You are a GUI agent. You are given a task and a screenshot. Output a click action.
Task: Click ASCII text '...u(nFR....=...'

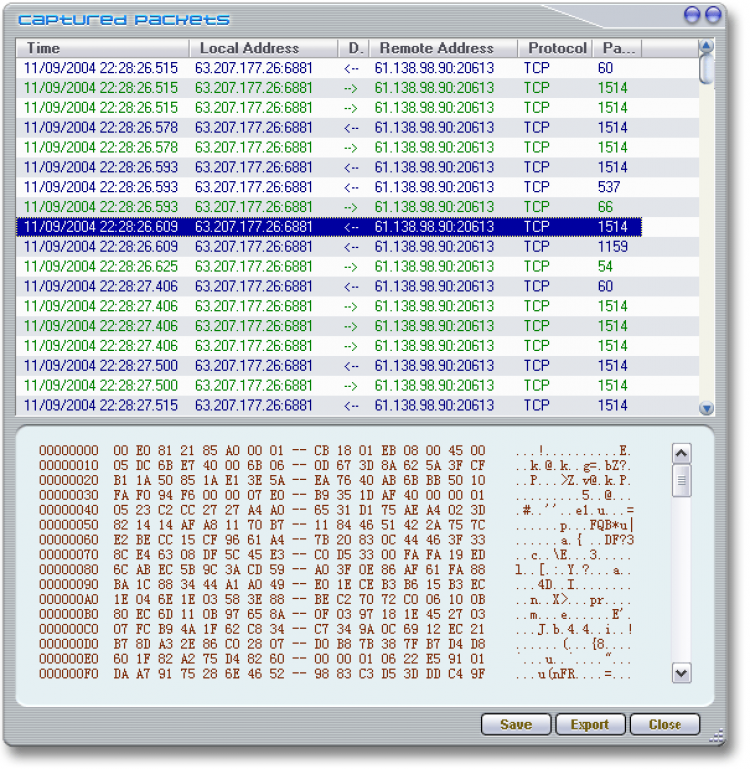tap(573, 674)
